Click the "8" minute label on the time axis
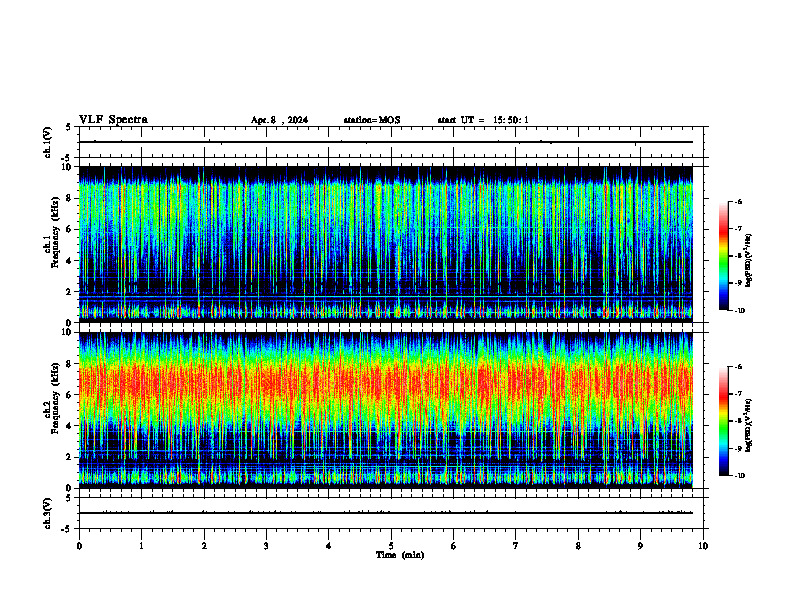The width and height of the screenshot is (792, 612). pos(578,546)
